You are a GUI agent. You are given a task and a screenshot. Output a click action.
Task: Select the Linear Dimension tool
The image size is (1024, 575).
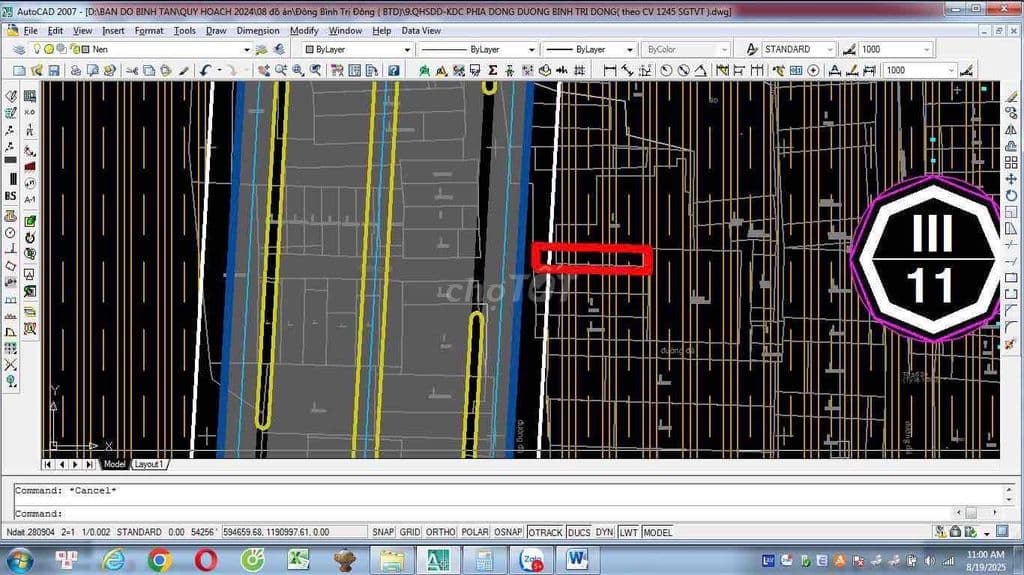(610, 71)
